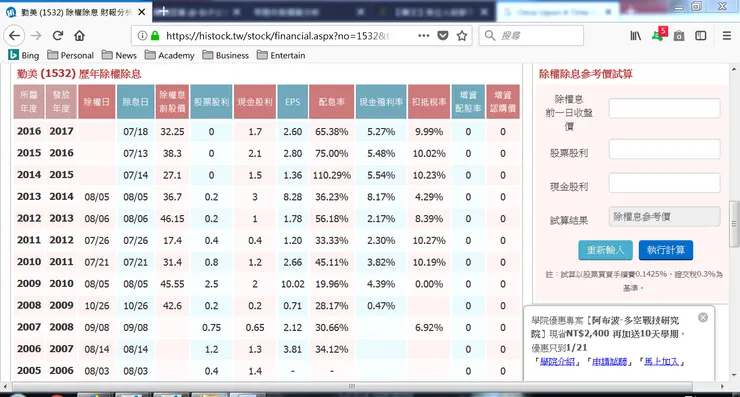This screenshot has width=740, height=397.
Task: Toggle the sidebar view icon
Action: click(701, 36)
